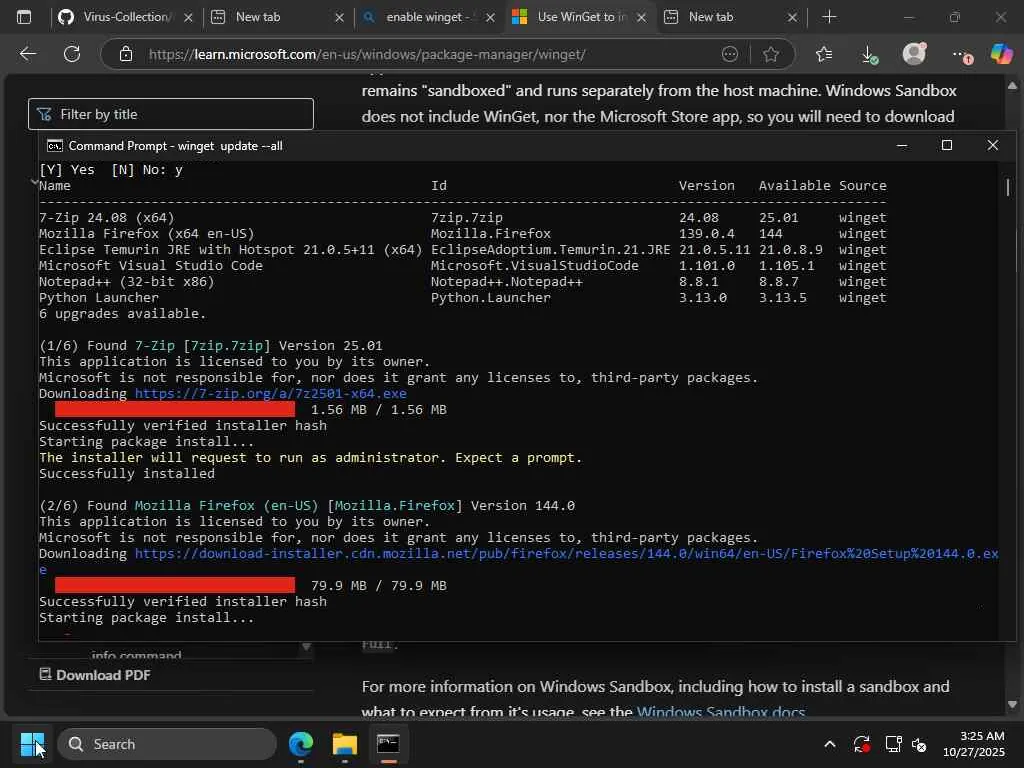1024x768 pixels.
Task: Select the Notepad++.Notepad++ Id text
Action: click(507, 281)
